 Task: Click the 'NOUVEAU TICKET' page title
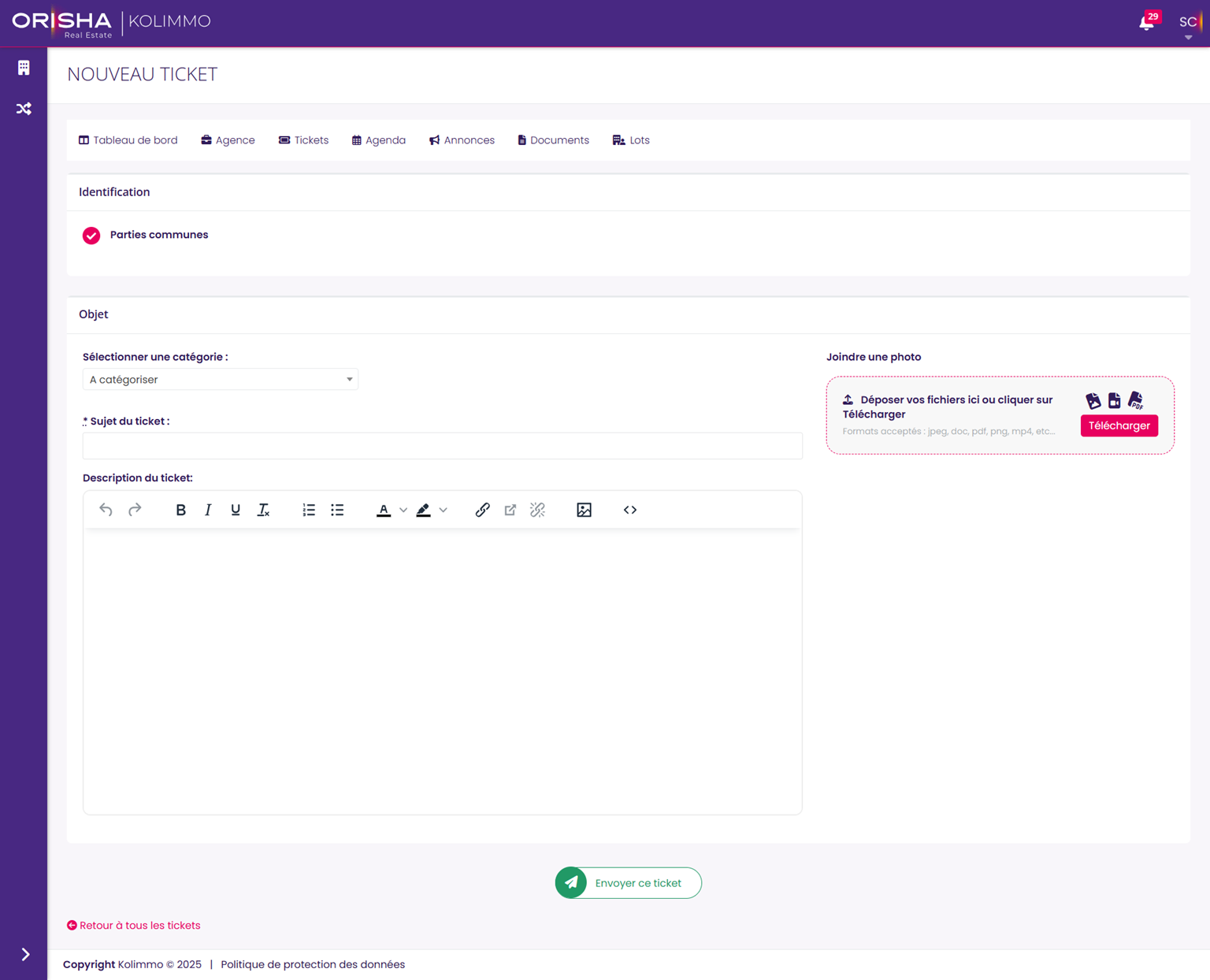coord(143,74)
